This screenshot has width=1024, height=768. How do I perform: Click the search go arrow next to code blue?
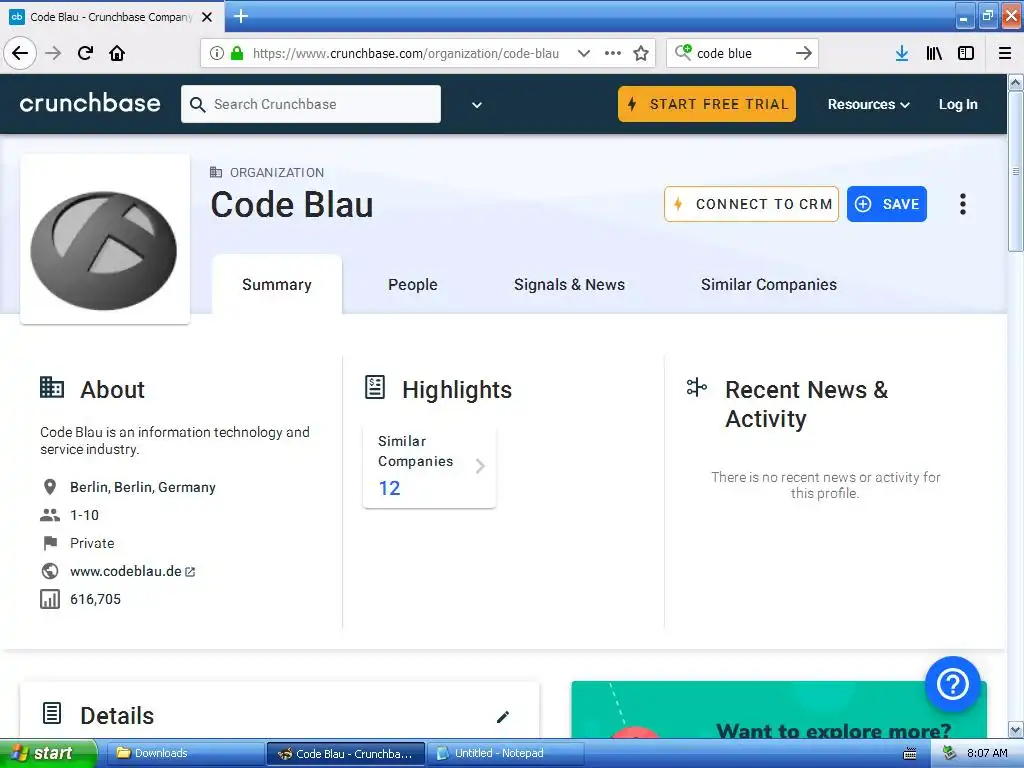(x=804, y=53)
